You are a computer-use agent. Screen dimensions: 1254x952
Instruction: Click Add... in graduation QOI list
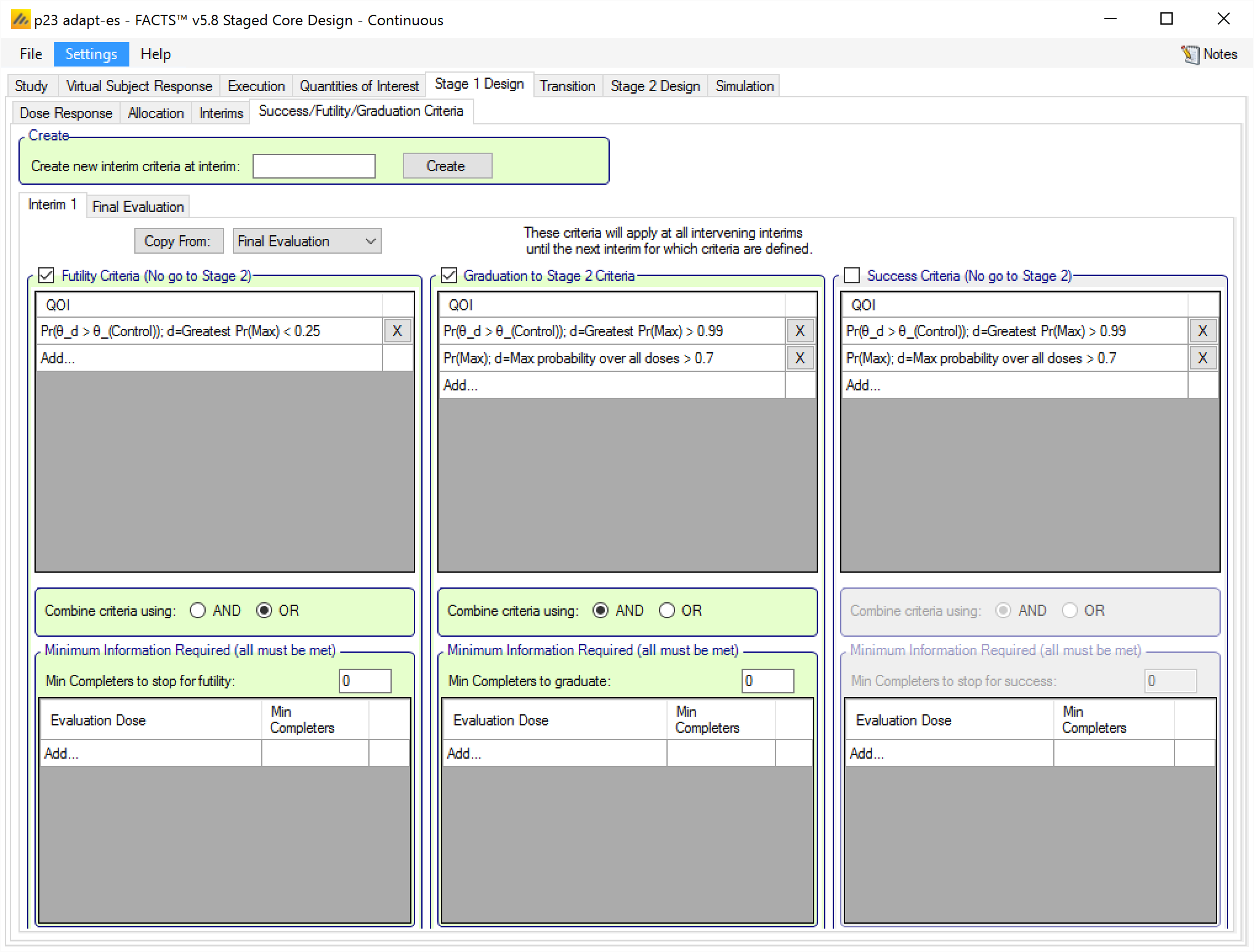tap(461, 385)
